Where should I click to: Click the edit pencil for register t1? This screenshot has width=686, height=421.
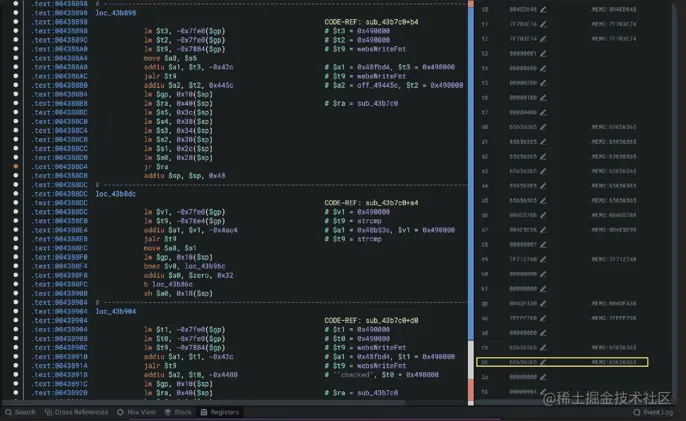(543, 24)
